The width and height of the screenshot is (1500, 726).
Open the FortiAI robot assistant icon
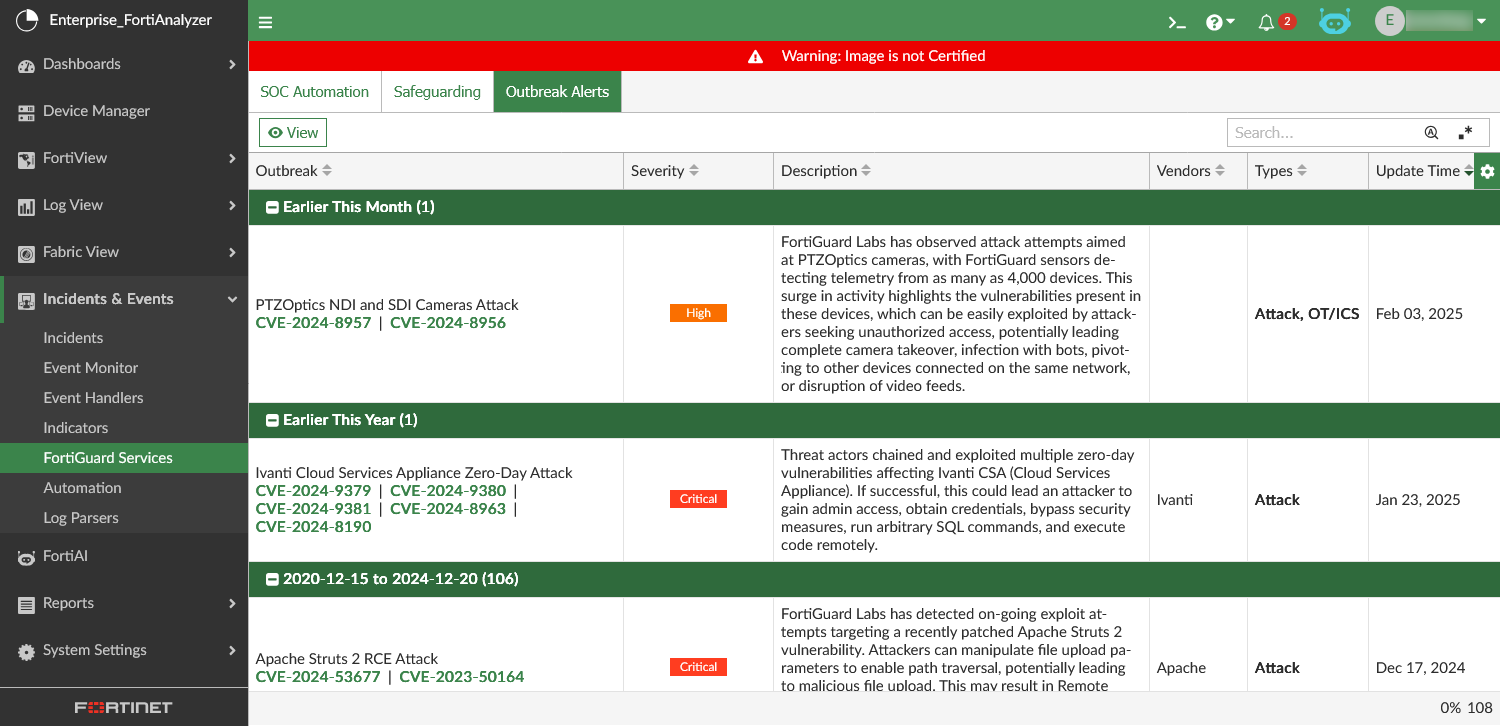pos(1335,21)
